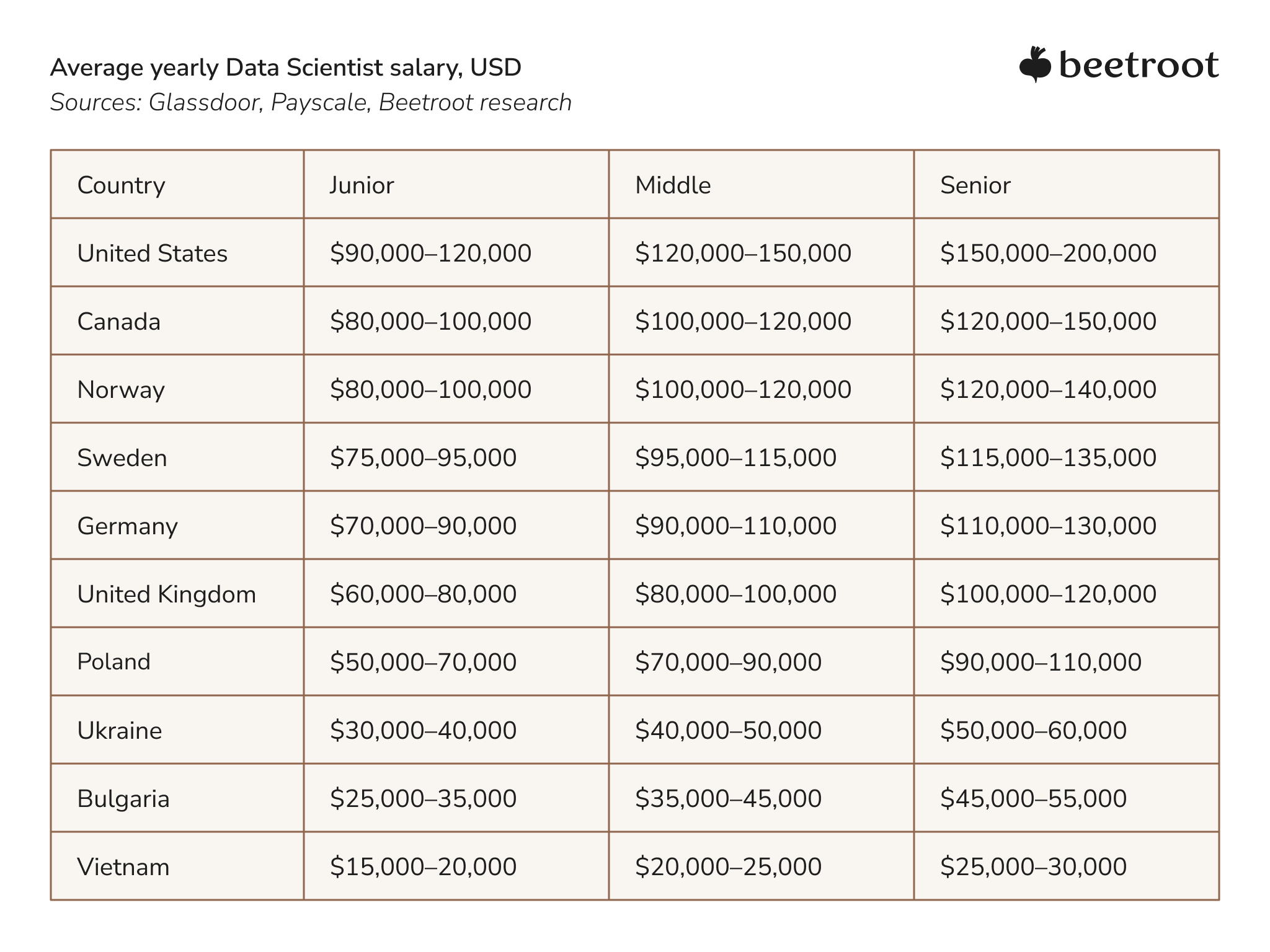Click the United States row label
The image size is (1270, 952).
pos(152,253)
